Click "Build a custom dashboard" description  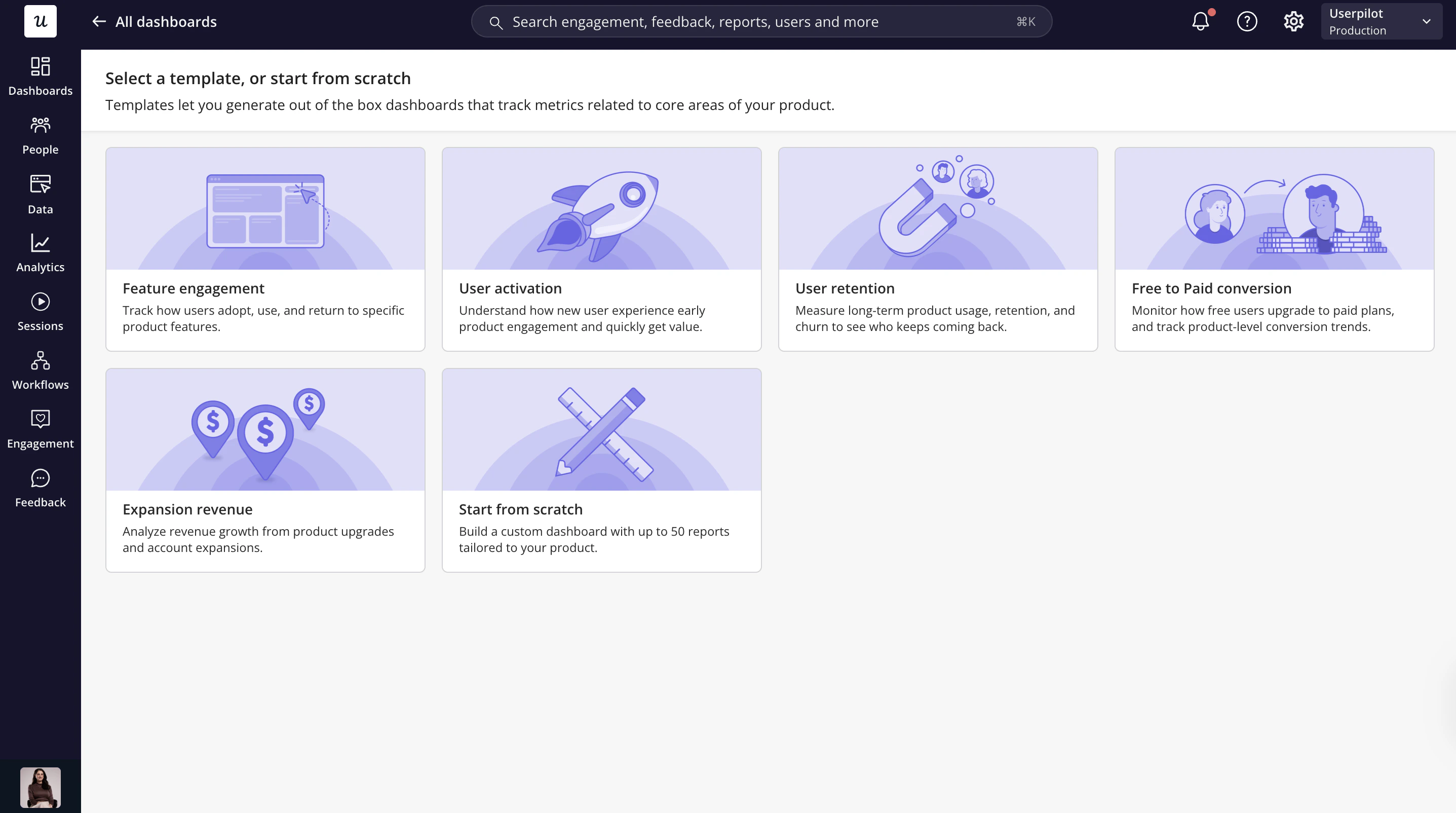pos(594,539)
